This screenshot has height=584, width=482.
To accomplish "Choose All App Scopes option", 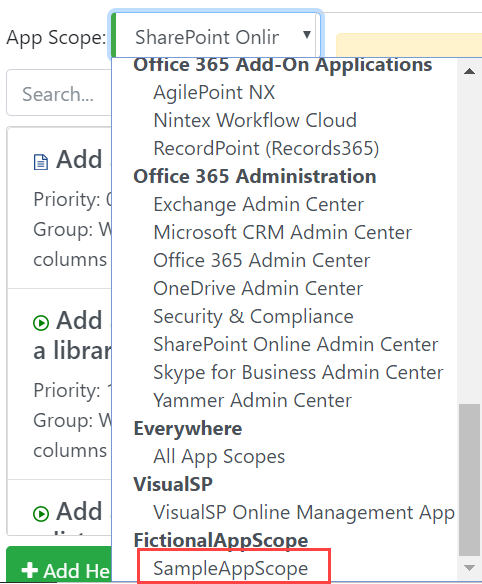I will (x=219, y=456).
